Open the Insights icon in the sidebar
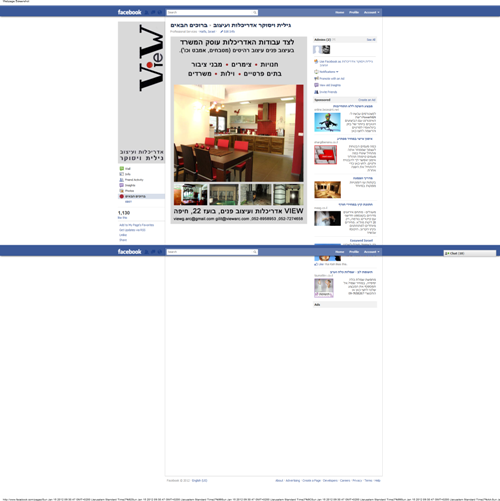Screen dimensions: 500x501 pyautogui.click(x=122, y=185)
